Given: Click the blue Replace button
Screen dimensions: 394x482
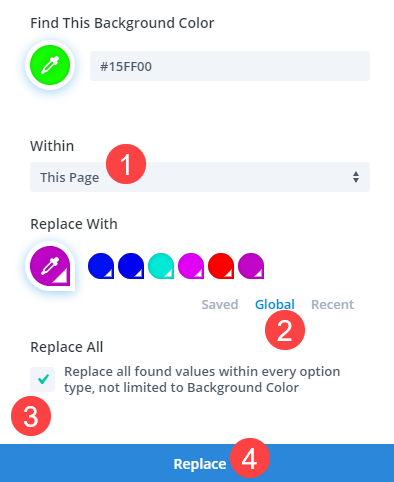Looking at the screenshot, I should 197,463.
